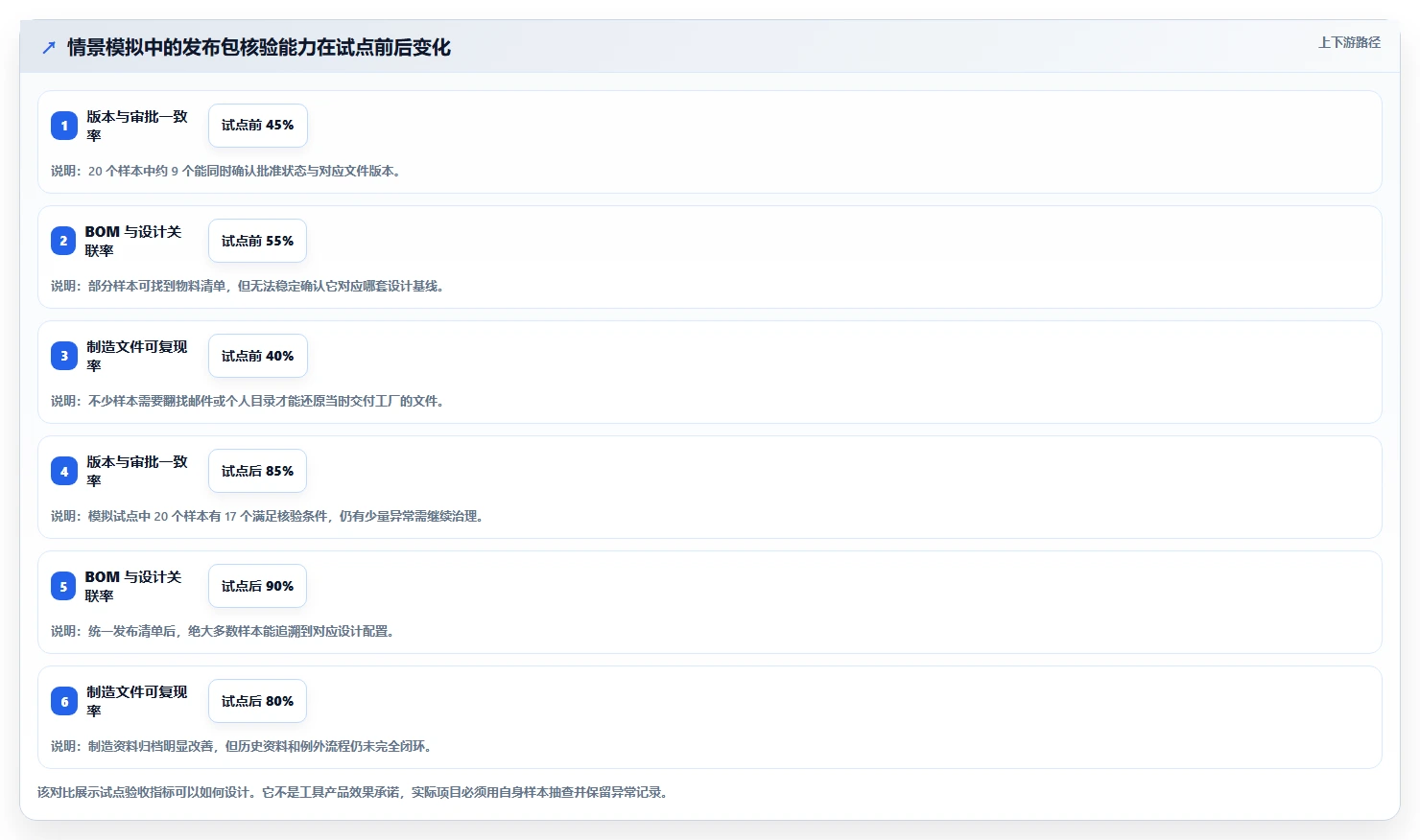The height and width of the screenshot is (840, 1420).
Task: Click the 试点后 85% chip
Action: click(x=258, y=471)
